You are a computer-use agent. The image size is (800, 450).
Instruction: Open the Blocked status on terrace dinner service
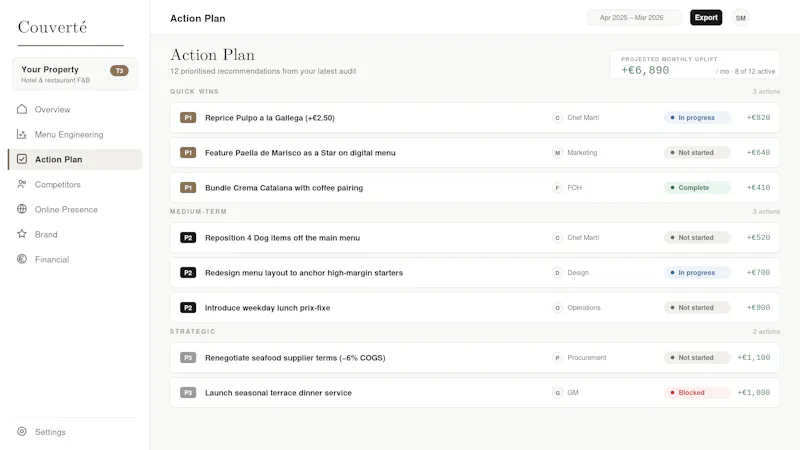pyautogui.click(x=697, y=393)
